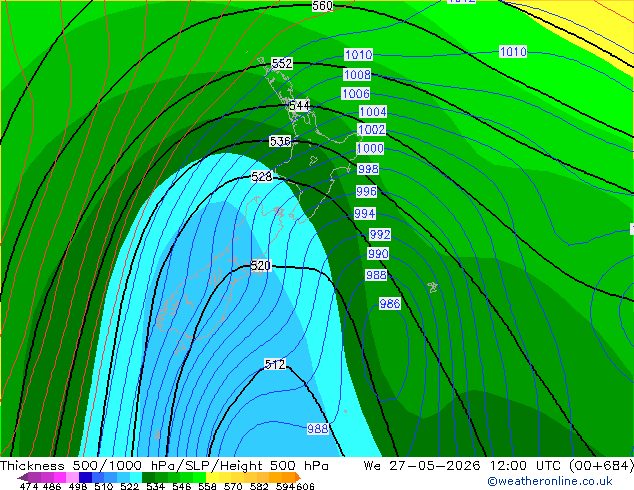Viewport: 634px width, 490px height.
Task: Click the cyan 522 legend swatch
Action: pyautogui.click(x=136, y=477)
